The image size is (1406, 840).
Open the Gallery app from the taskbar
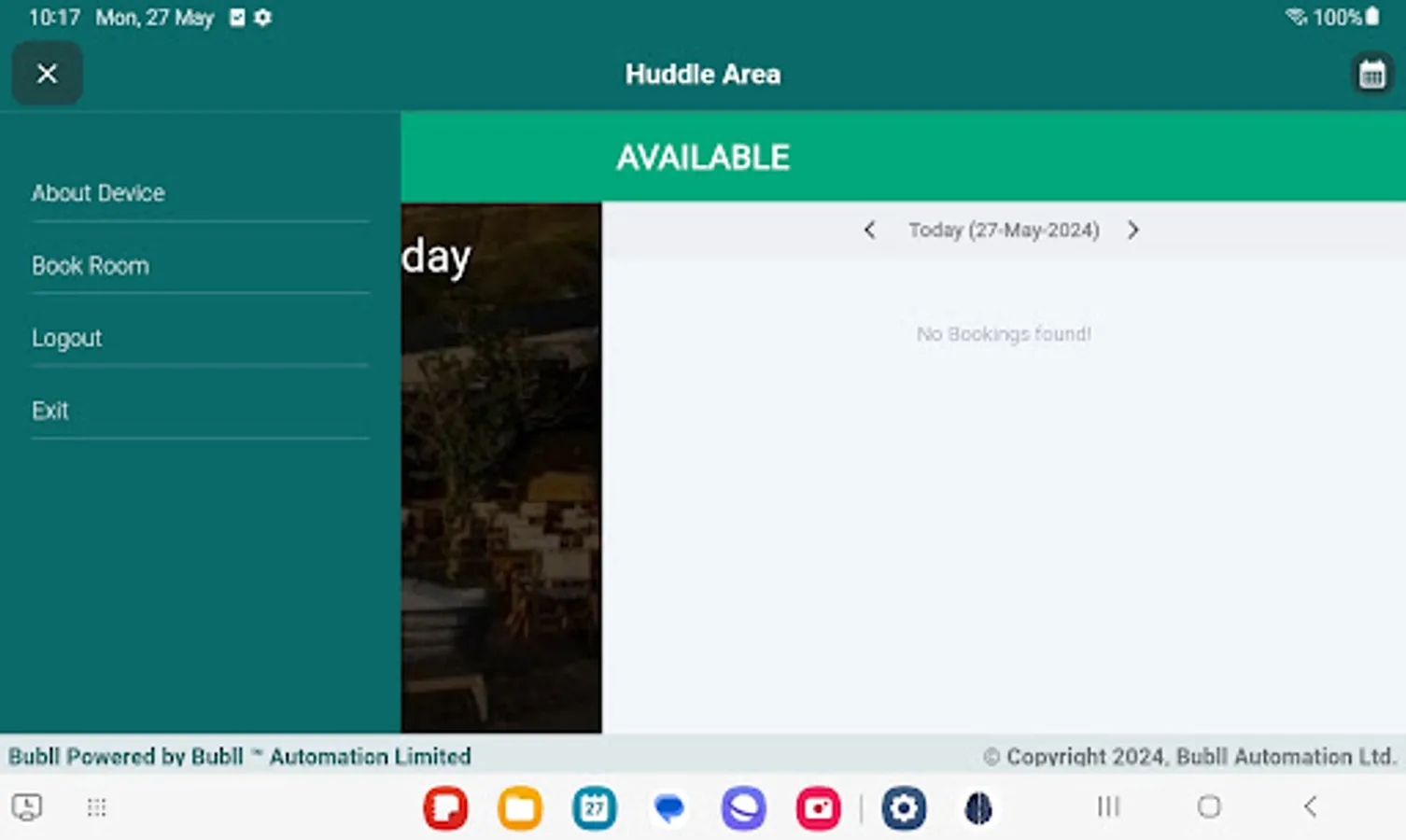tap(818, 808)
